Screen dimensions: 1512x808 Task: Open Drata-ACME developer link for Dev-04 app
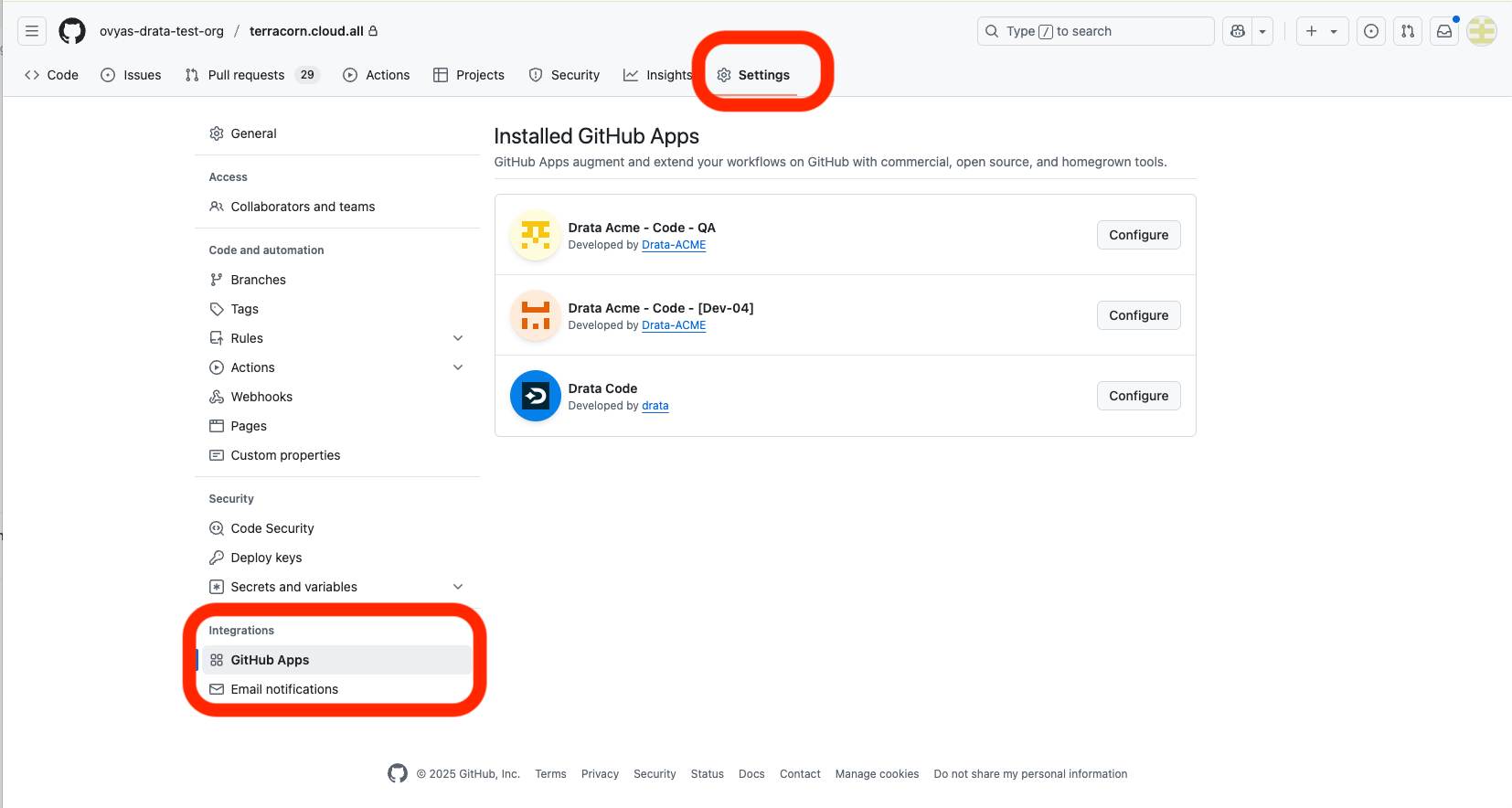[x=674, y=325]
